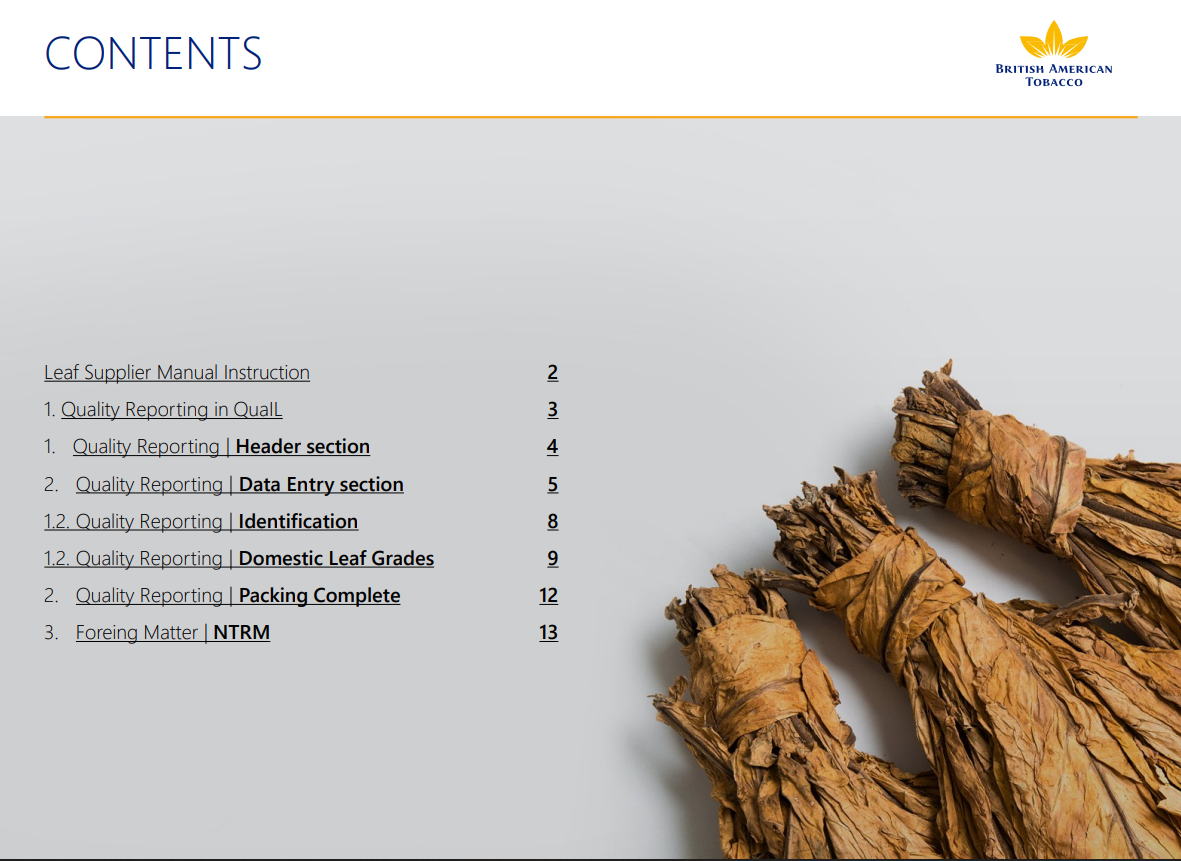Click page number 9 for Domestic Leaf Grades
Viewport: 1181px width, 861px height.
(x=552, y=559)
